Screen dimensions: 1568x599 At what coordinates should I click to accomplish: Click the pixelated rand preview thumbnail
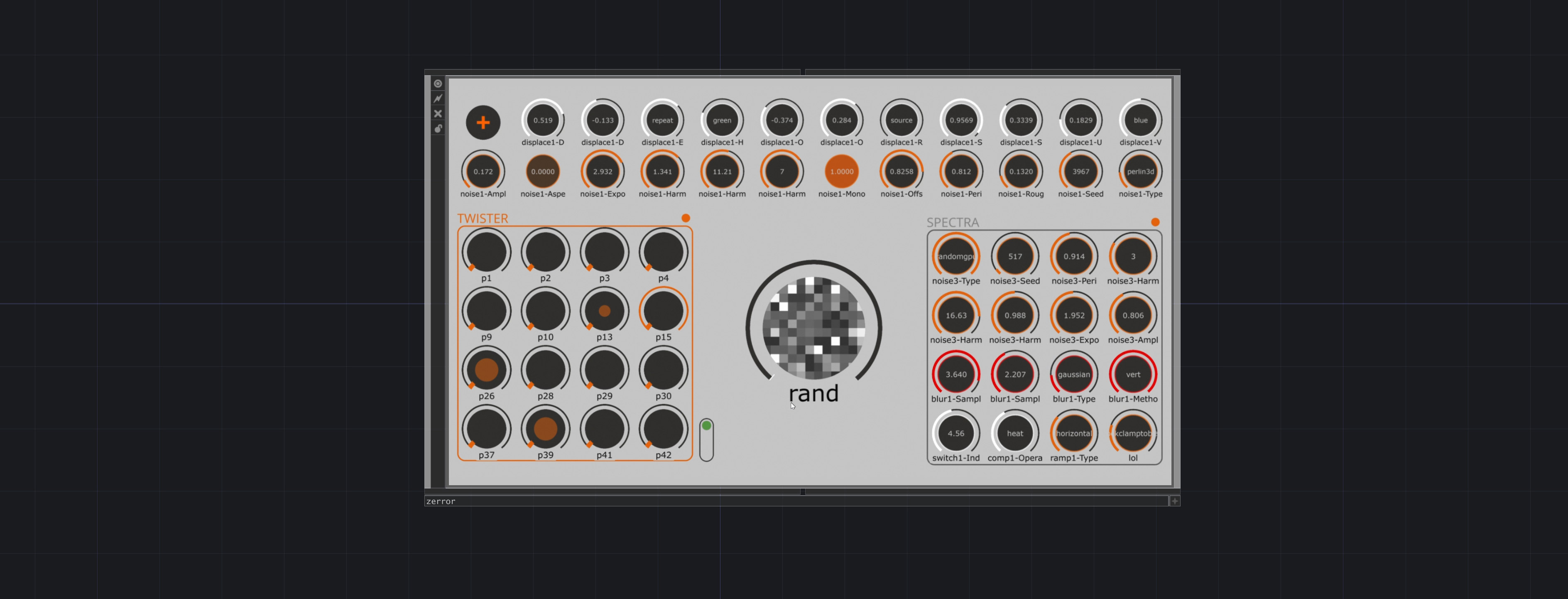[x=813, y=327]
